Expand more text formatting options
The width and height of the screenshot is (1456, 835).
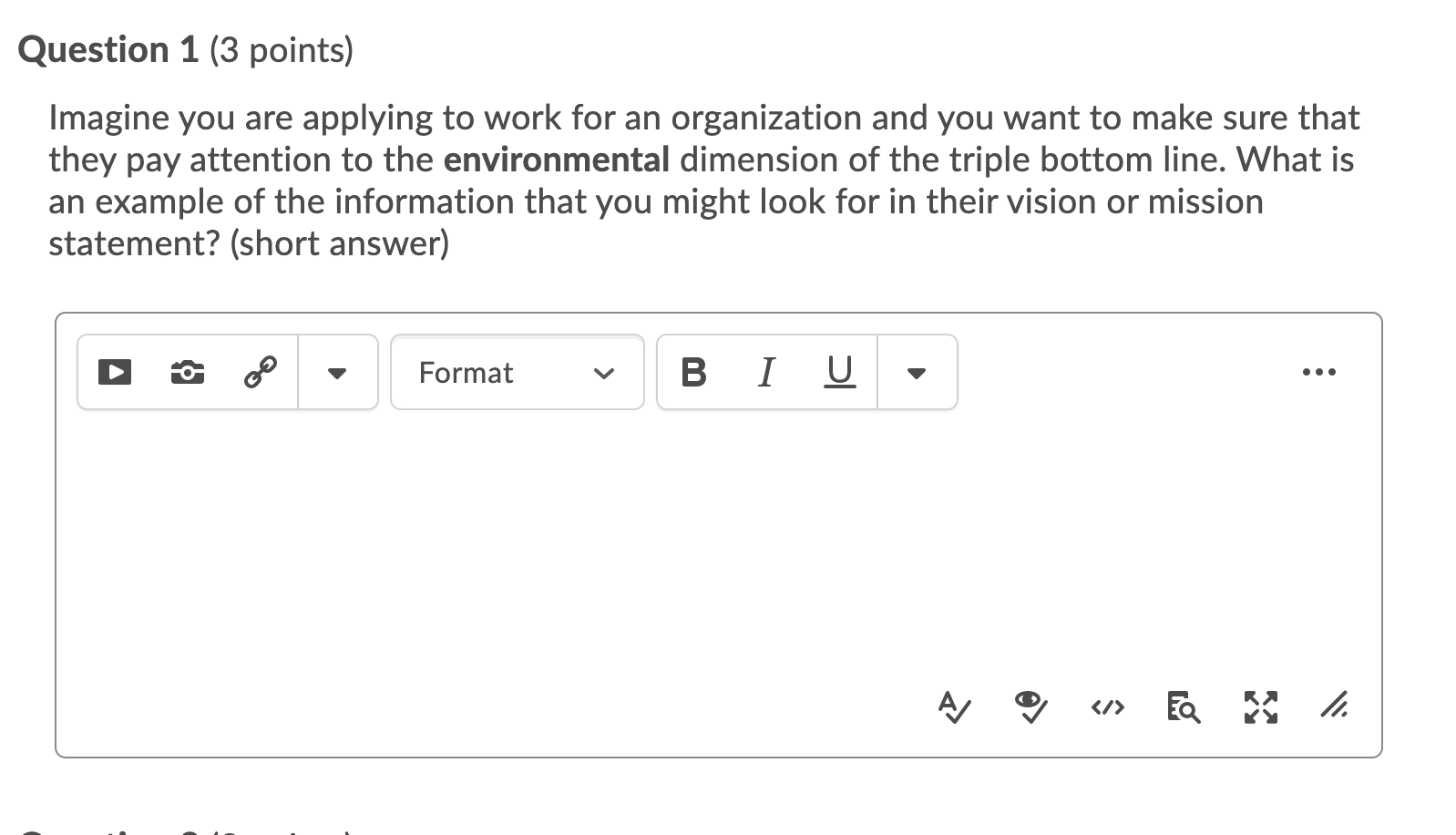[x=917, y=372]
